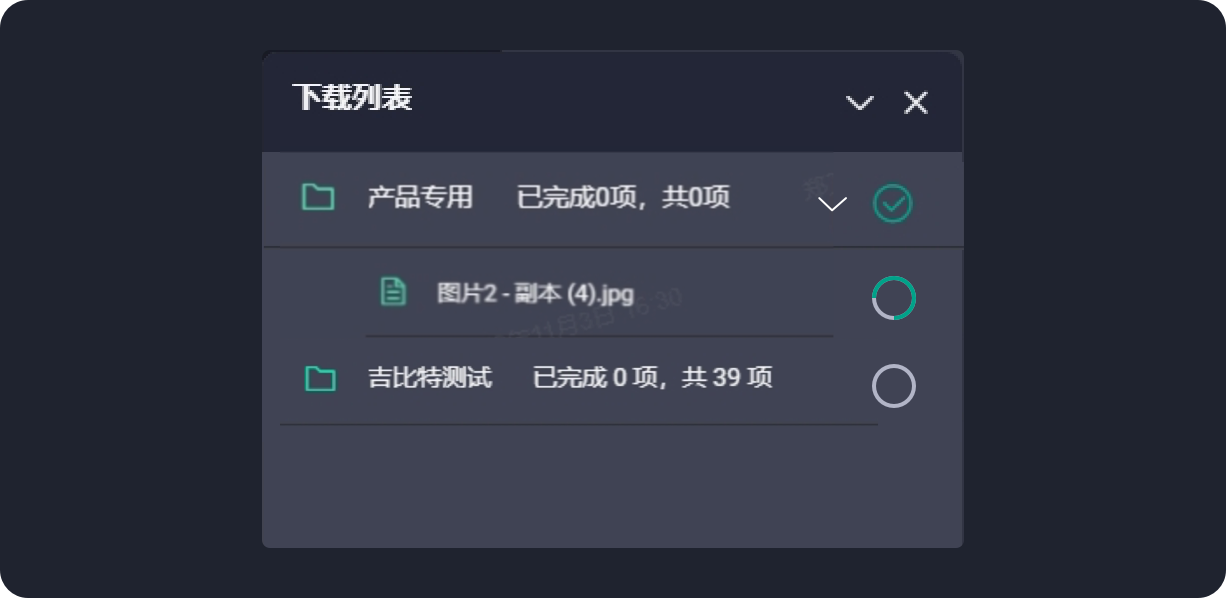
Task: Click the progress ring for 图片2 - 副本 (4).jpg
Action: [x=894, y=298]
